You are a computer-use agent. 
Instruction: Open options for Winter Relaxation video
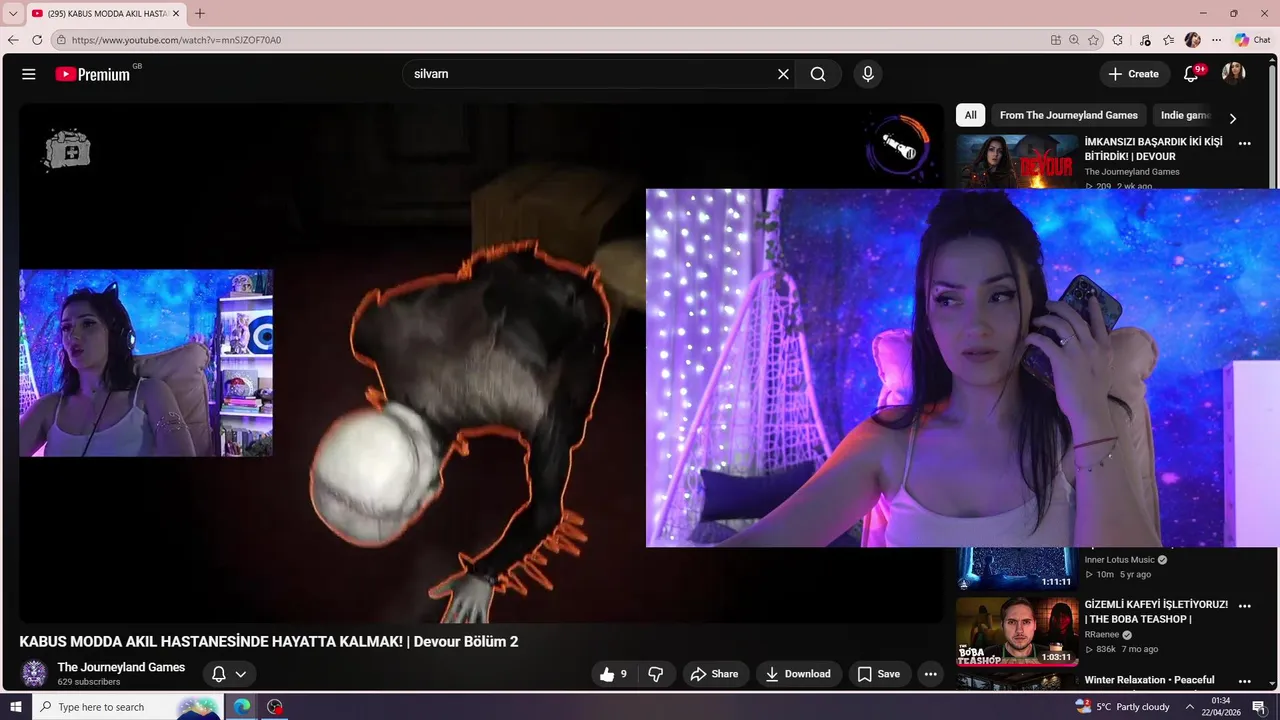[1245, 681]
